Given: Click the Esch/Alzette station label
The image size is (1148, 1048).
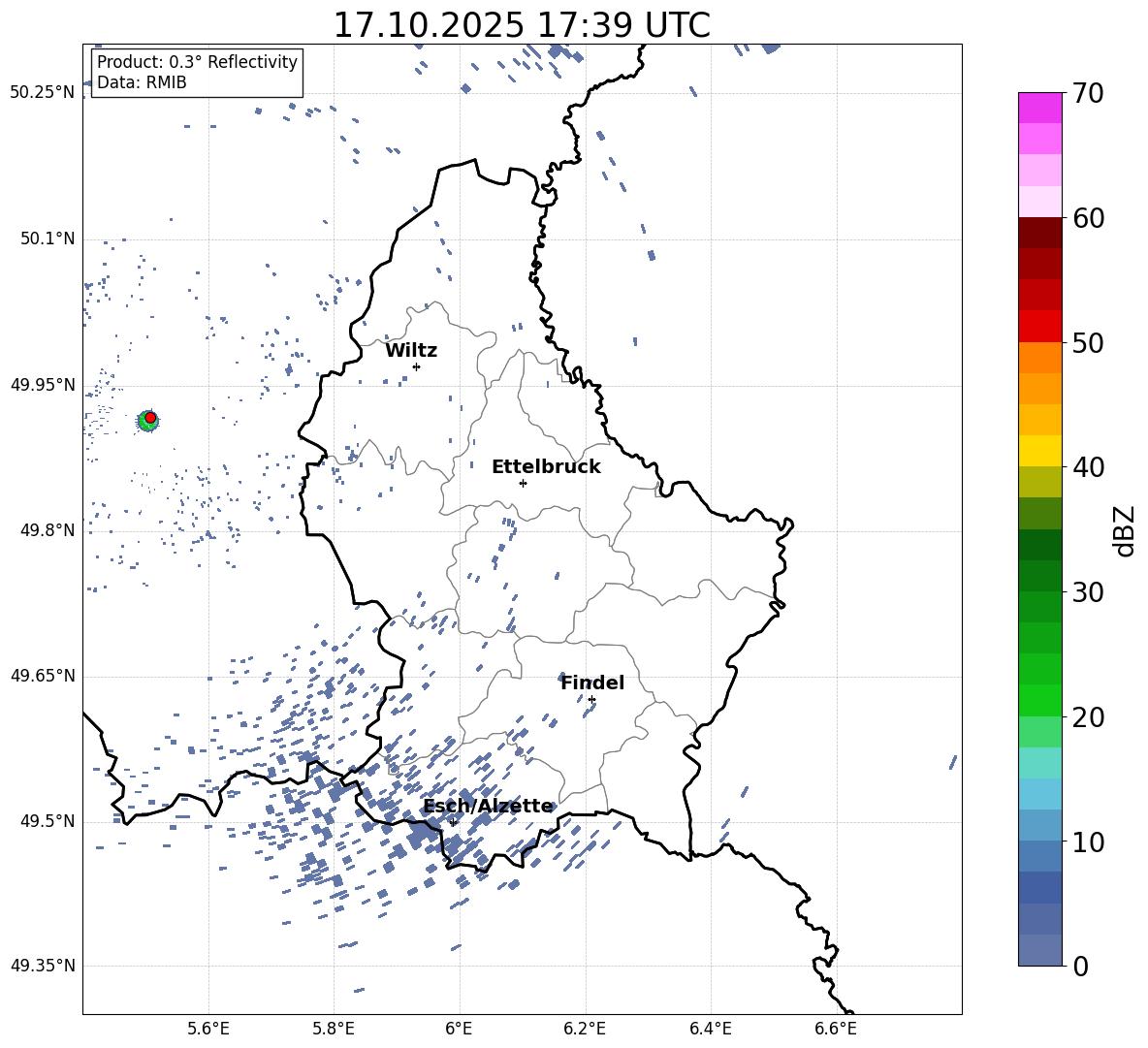Looking at the screenshot, I should point(488,806).
